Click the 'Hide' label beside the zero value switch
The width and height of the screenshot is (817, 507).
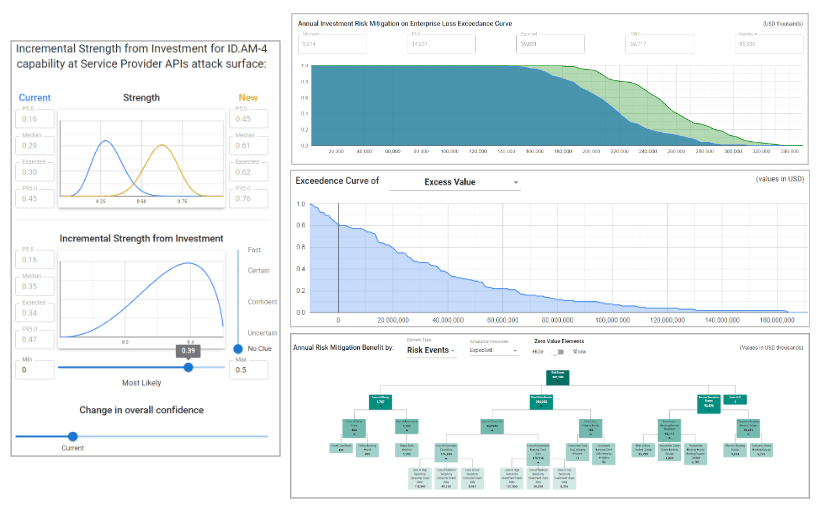[538, 352]
